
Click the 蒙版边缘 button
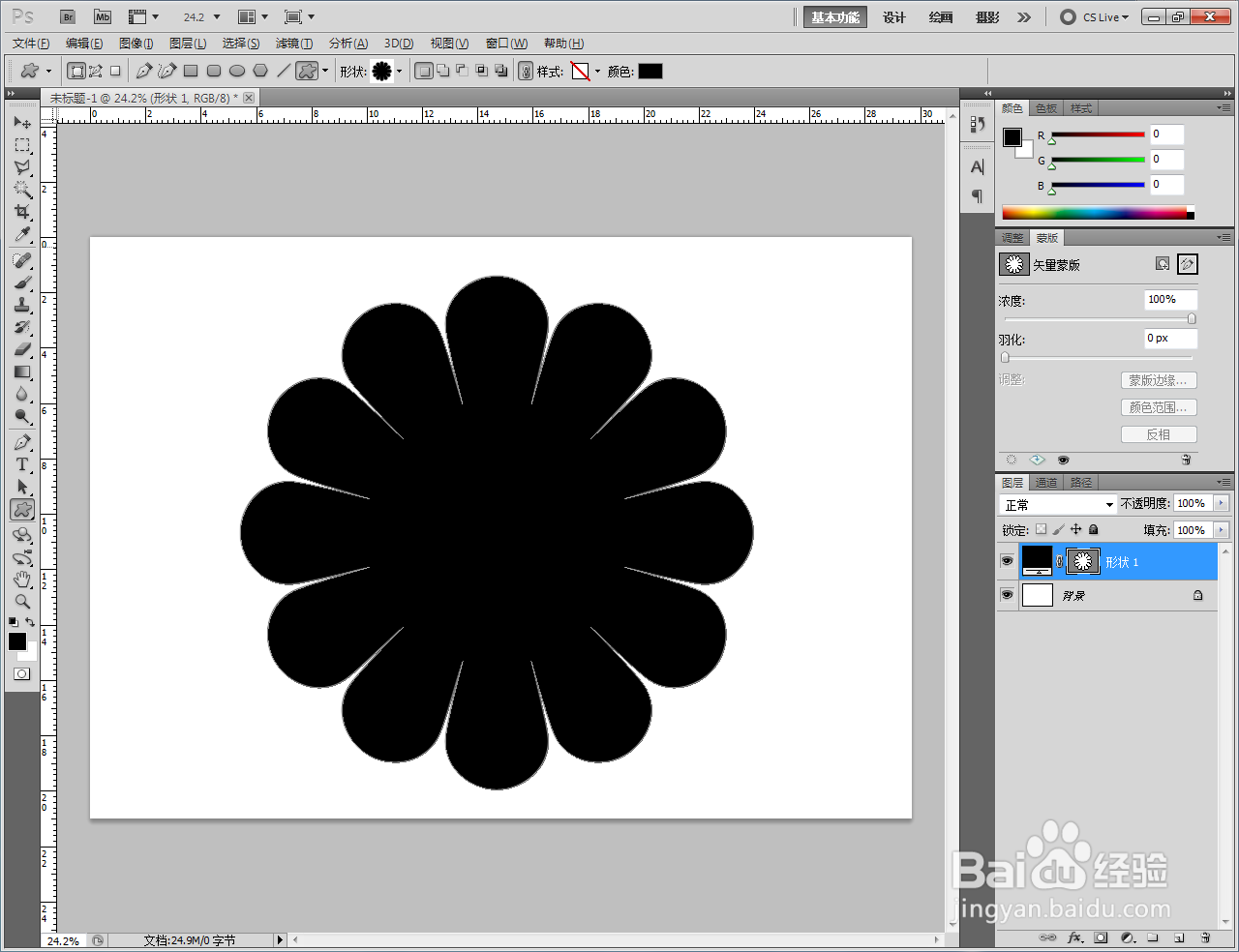click(1159, 380)
